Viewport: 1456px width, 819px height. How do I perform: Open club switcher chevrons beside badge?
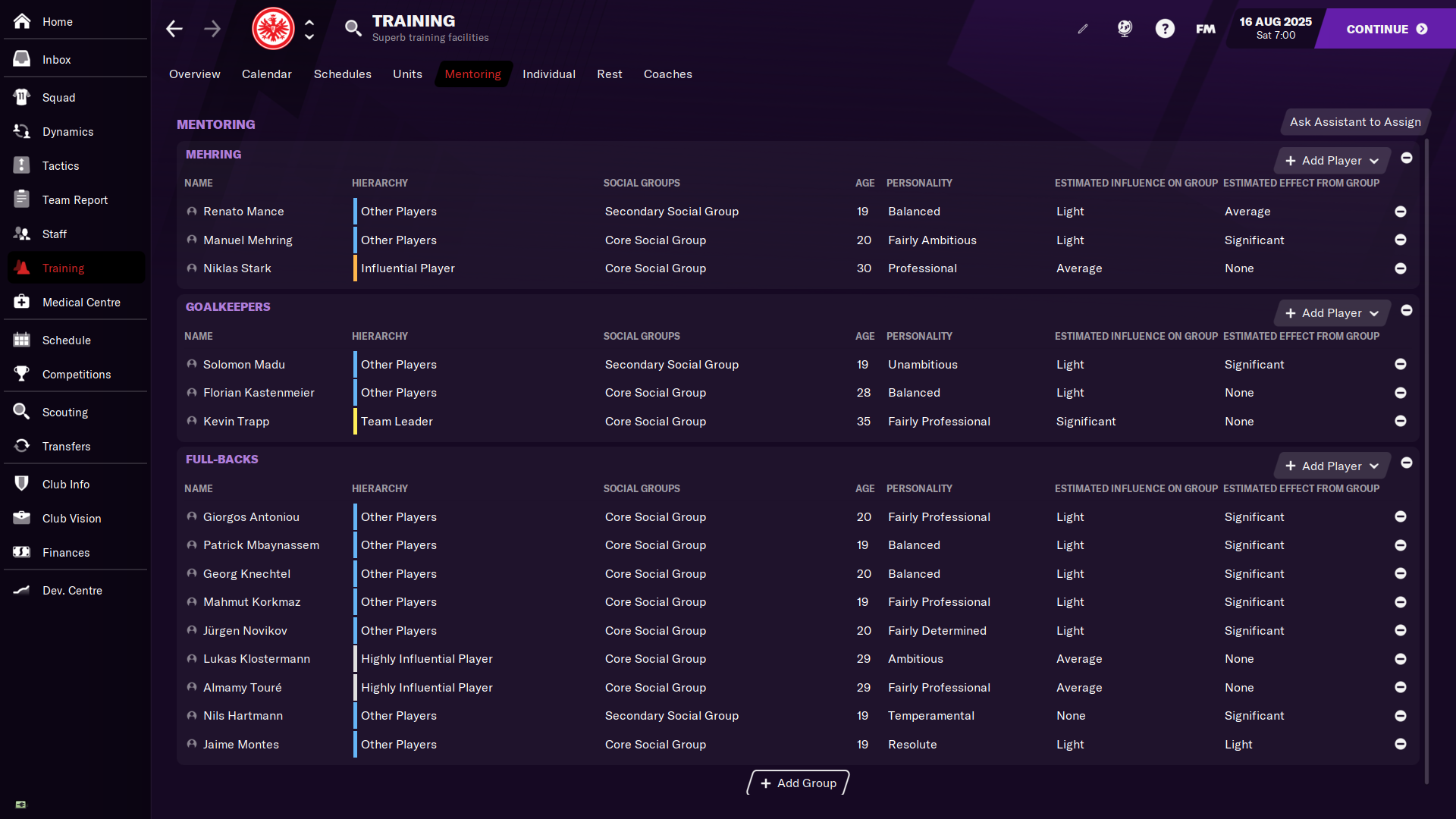coord(309,29)
